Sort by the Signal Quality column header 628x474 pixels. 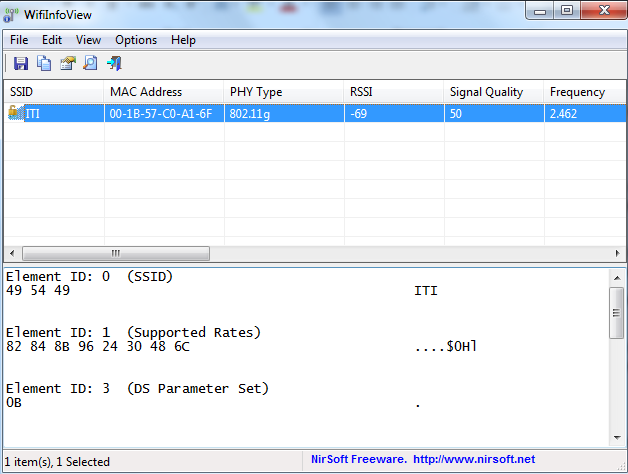coord(494,92)
